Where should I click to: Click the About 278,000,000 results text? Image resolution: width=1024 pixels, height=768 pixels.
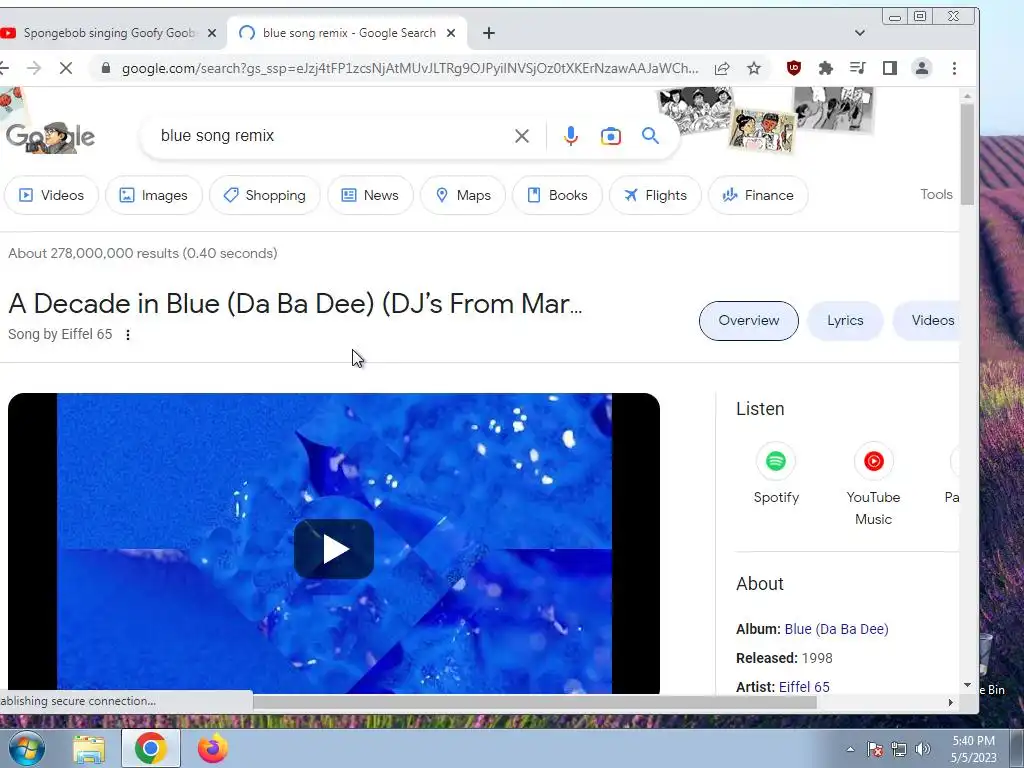point(143,253)
